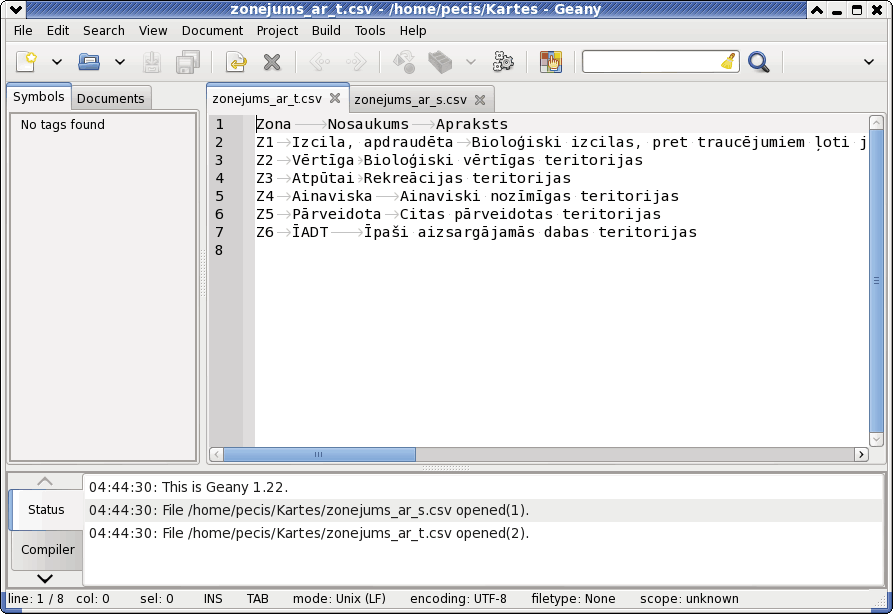This screenshot has width=893, height=614.
Task: Open the View menu
Action: 153,31
